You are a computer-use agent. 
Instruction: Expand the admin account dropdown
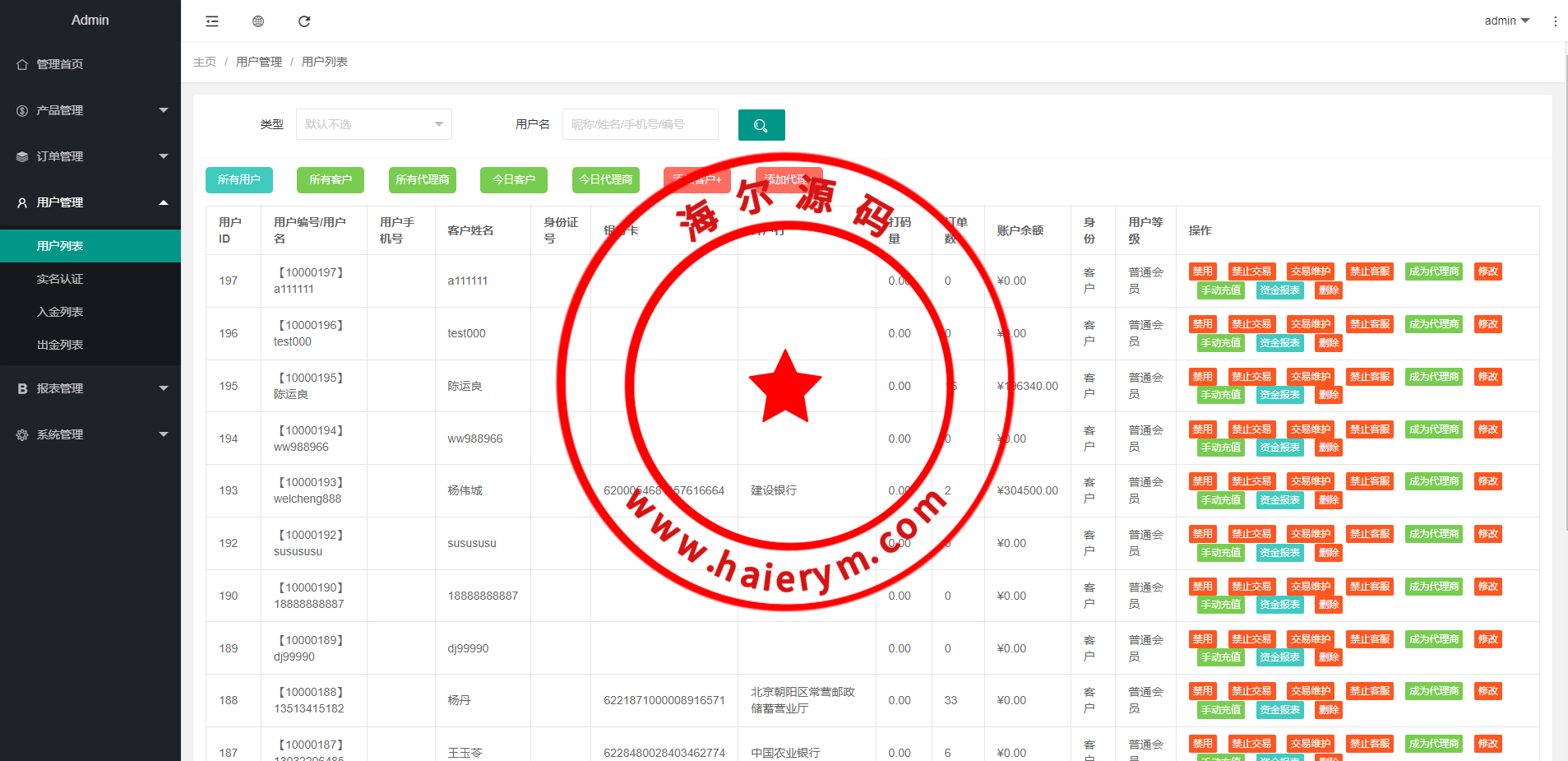point(1506,21)
